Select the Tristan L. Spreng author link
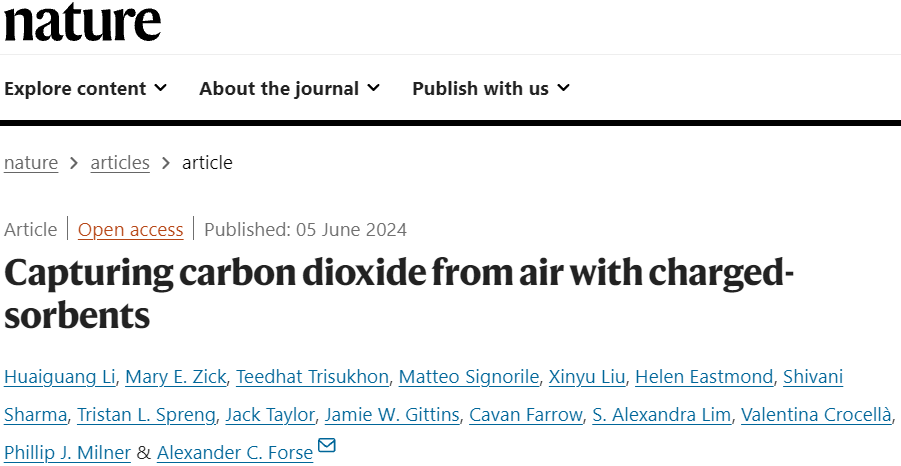 coord(147,415)
